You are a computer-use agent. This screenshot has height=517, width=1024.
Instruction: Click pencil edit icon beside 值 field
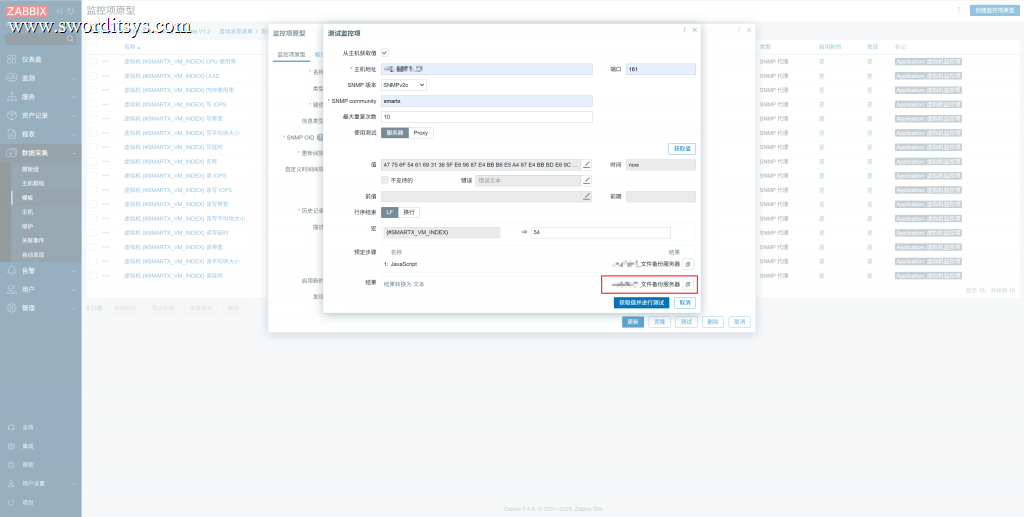click(x=586, y=164)
